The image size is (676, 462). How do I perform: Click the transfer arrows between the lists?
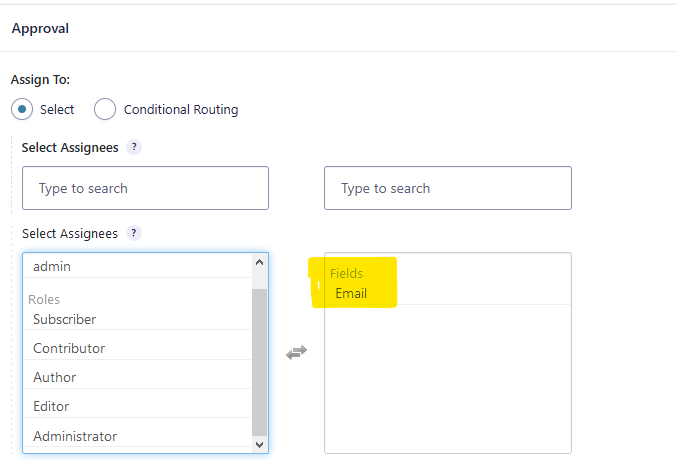(296, 352)
